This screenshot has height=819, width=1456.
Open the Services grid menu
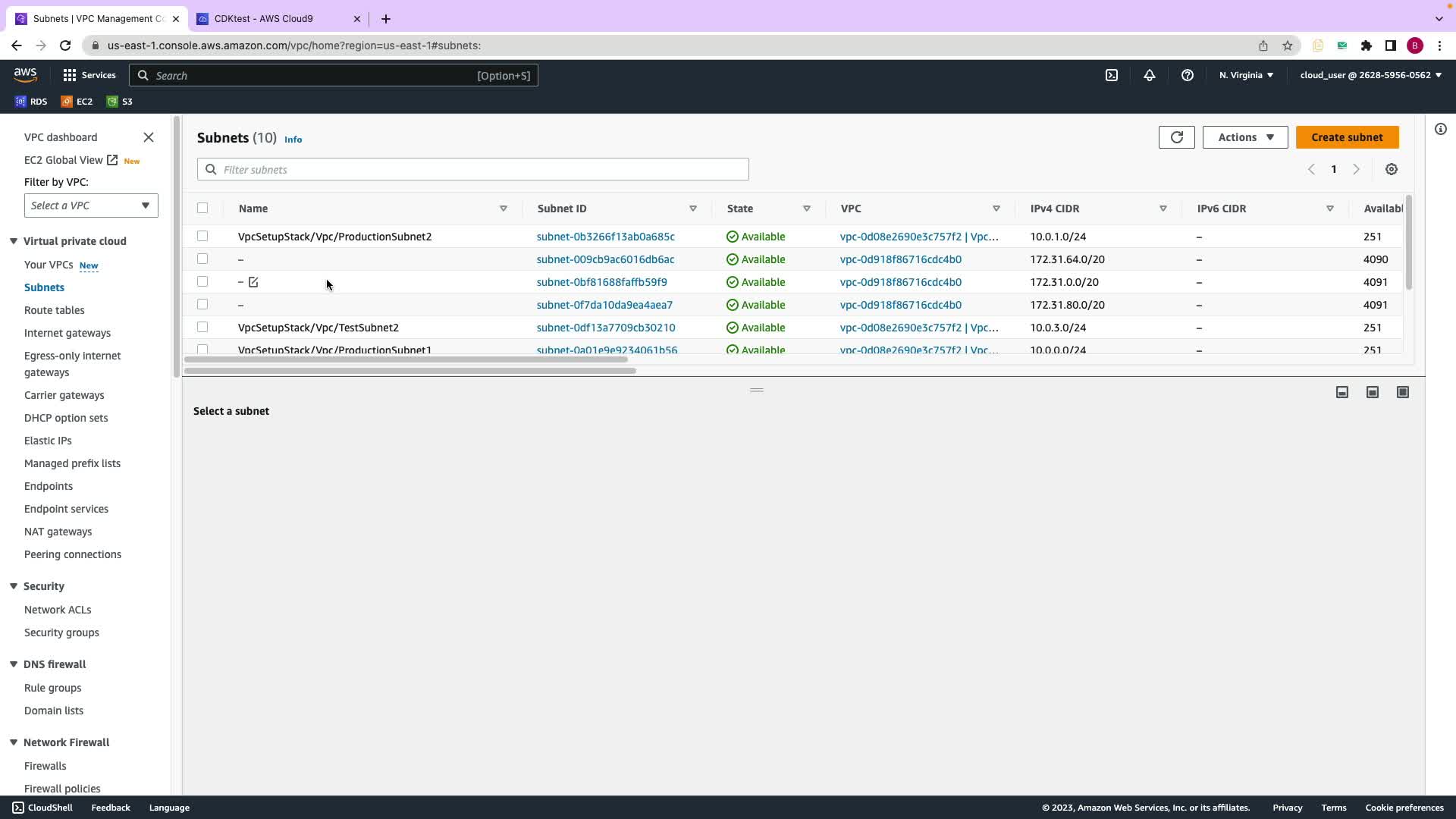click(89, 75)
